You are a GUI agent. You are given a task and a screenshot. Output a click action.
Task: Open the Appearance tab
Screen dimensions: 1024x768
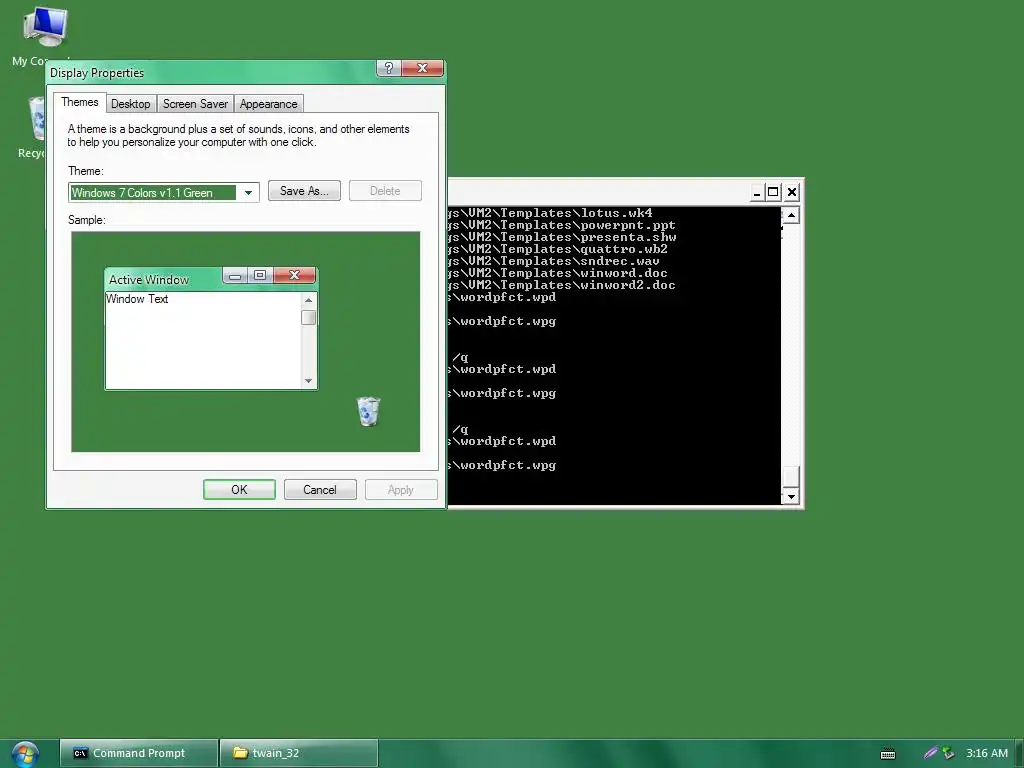tap(268, 104)
